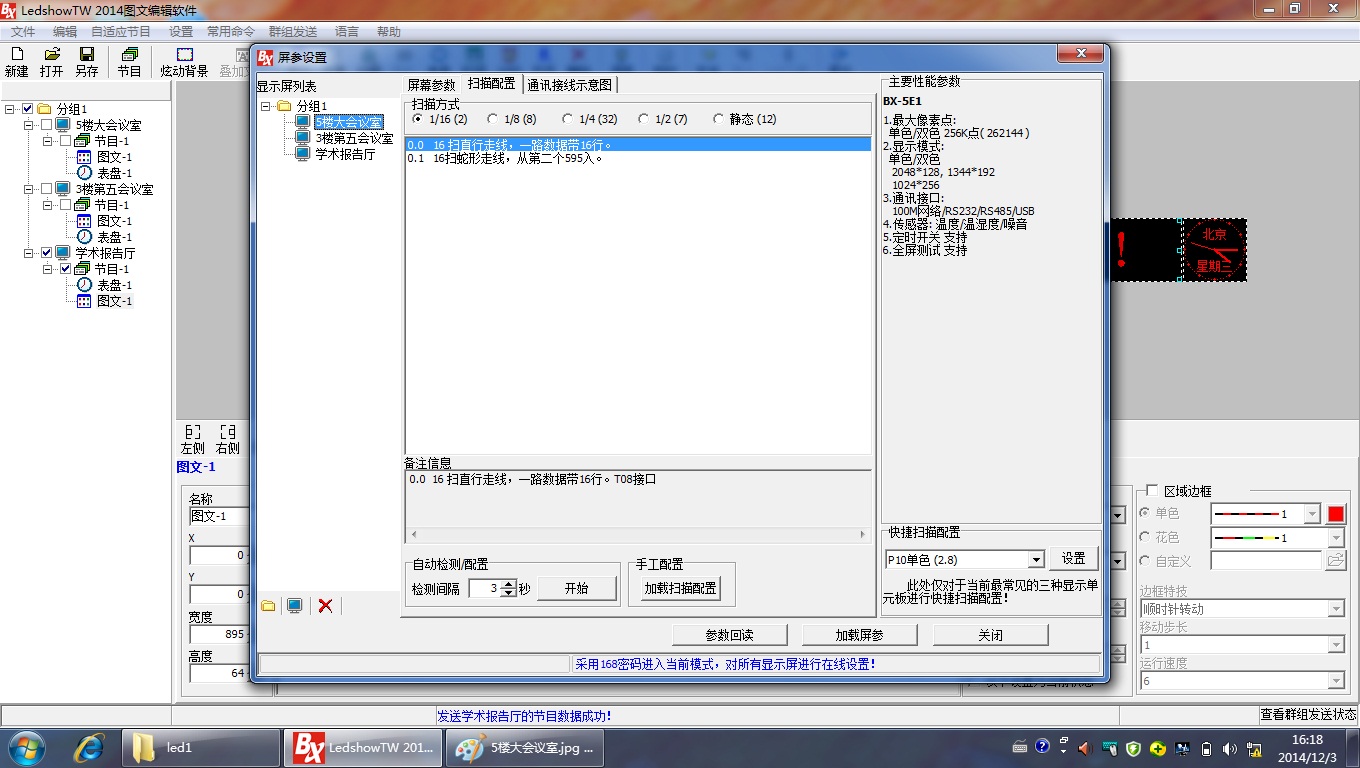Open the P10单色 quick scan dropdown
This screenshot has width=1360, height=768.
[1035, 560]
